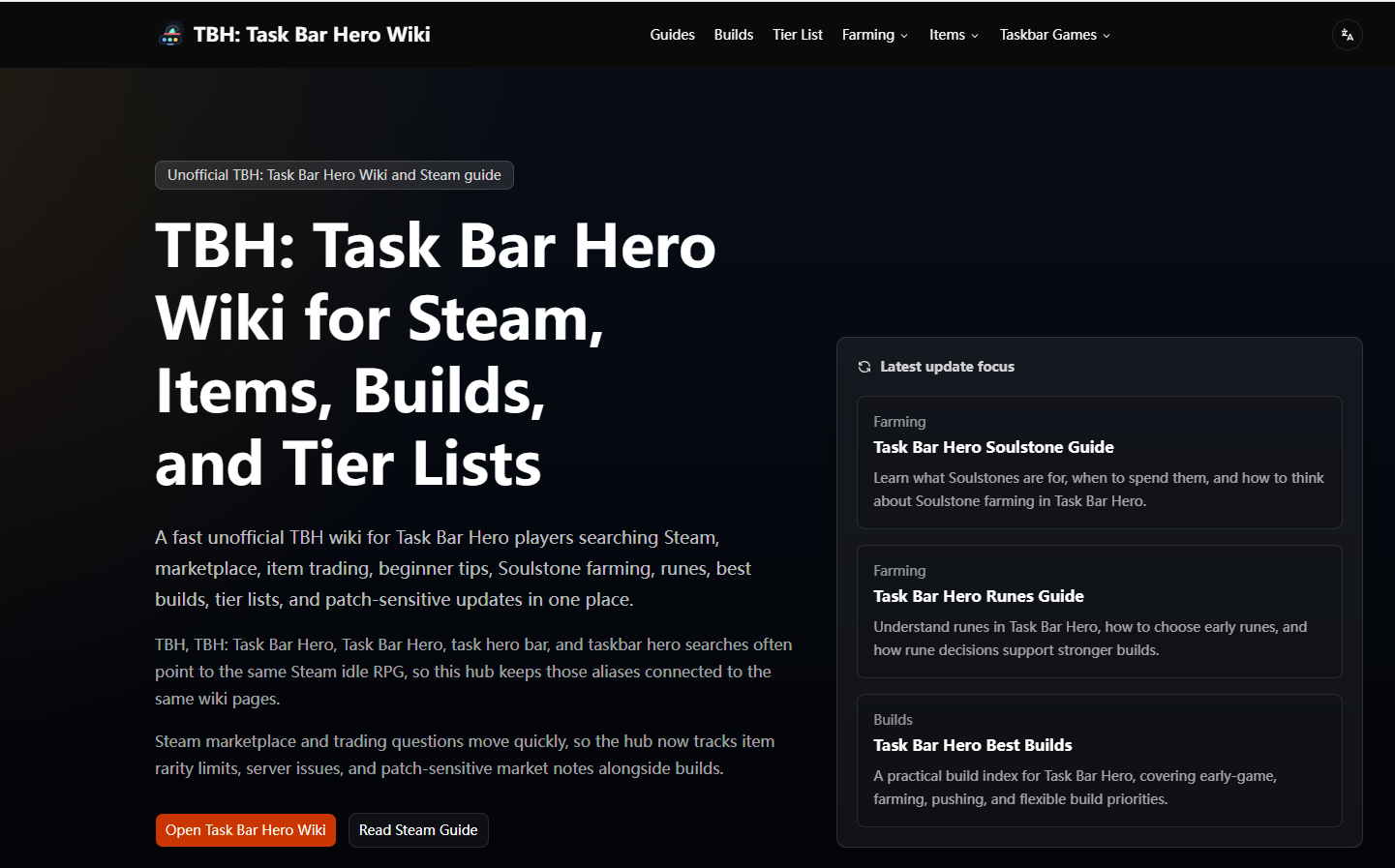Expand the Taskbar Games dropdown menu

click(x=1055, y=35)
